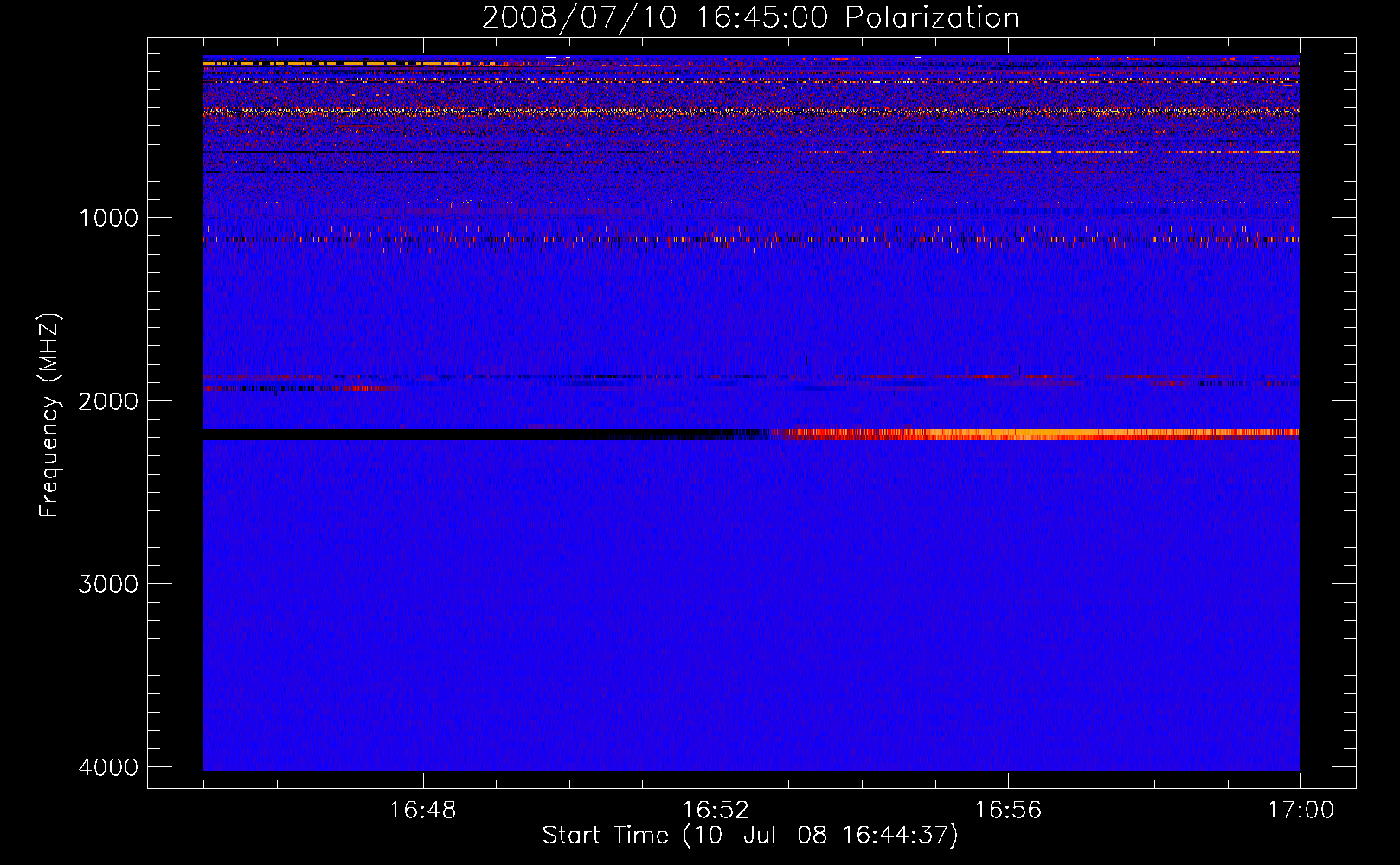Click the plot title '2008/07/10 16:45:00 Polarization'
Image resolution: width=1400 pixels, height=865 pixels.
pyautogui.click(x=749, y=18)
